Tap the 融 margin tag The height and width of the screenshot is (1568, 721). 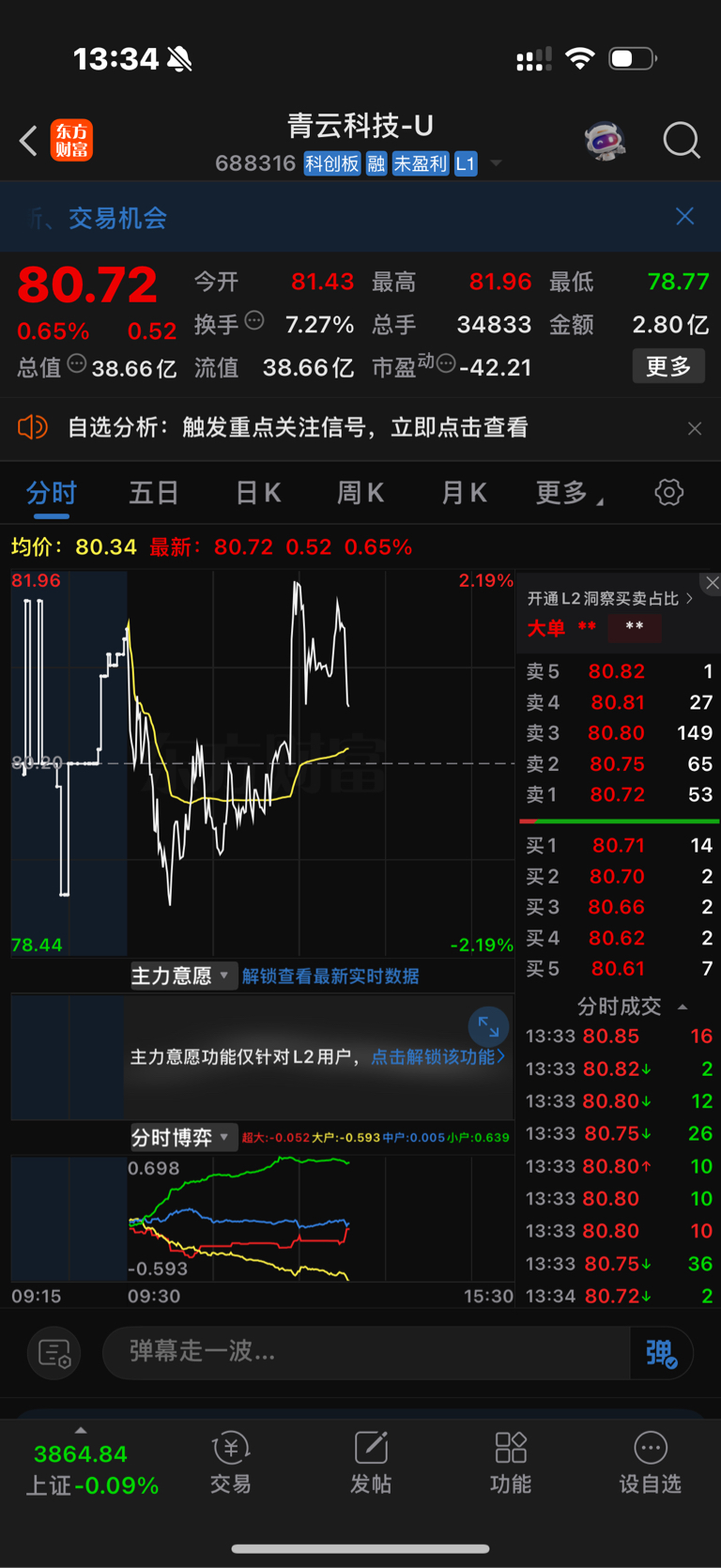(x=376, y=163)
